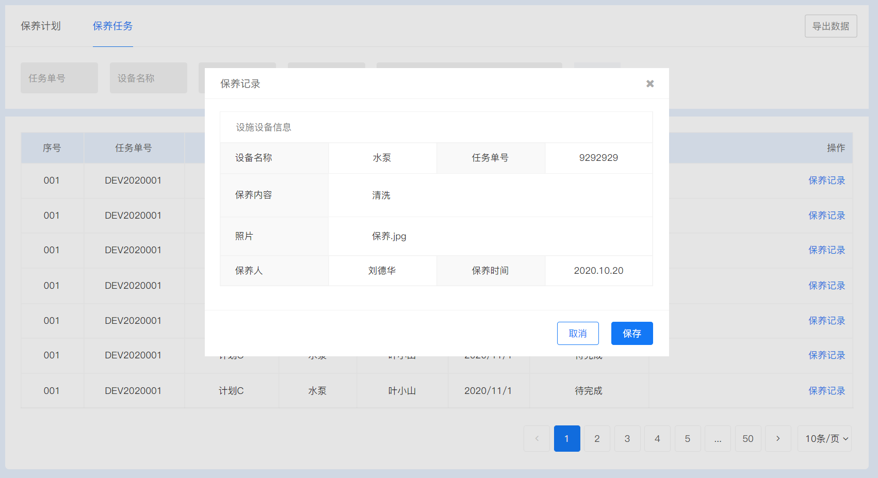Open the 10条/页 page size dropdown

(x=825, y=438)
